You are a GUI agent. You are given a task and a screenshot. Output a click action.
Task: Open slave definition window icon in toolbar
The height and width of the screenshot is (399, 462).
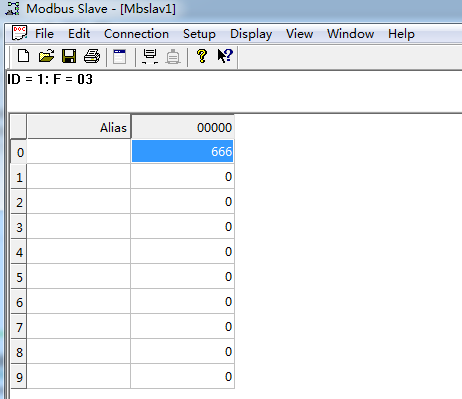[120, 56]
